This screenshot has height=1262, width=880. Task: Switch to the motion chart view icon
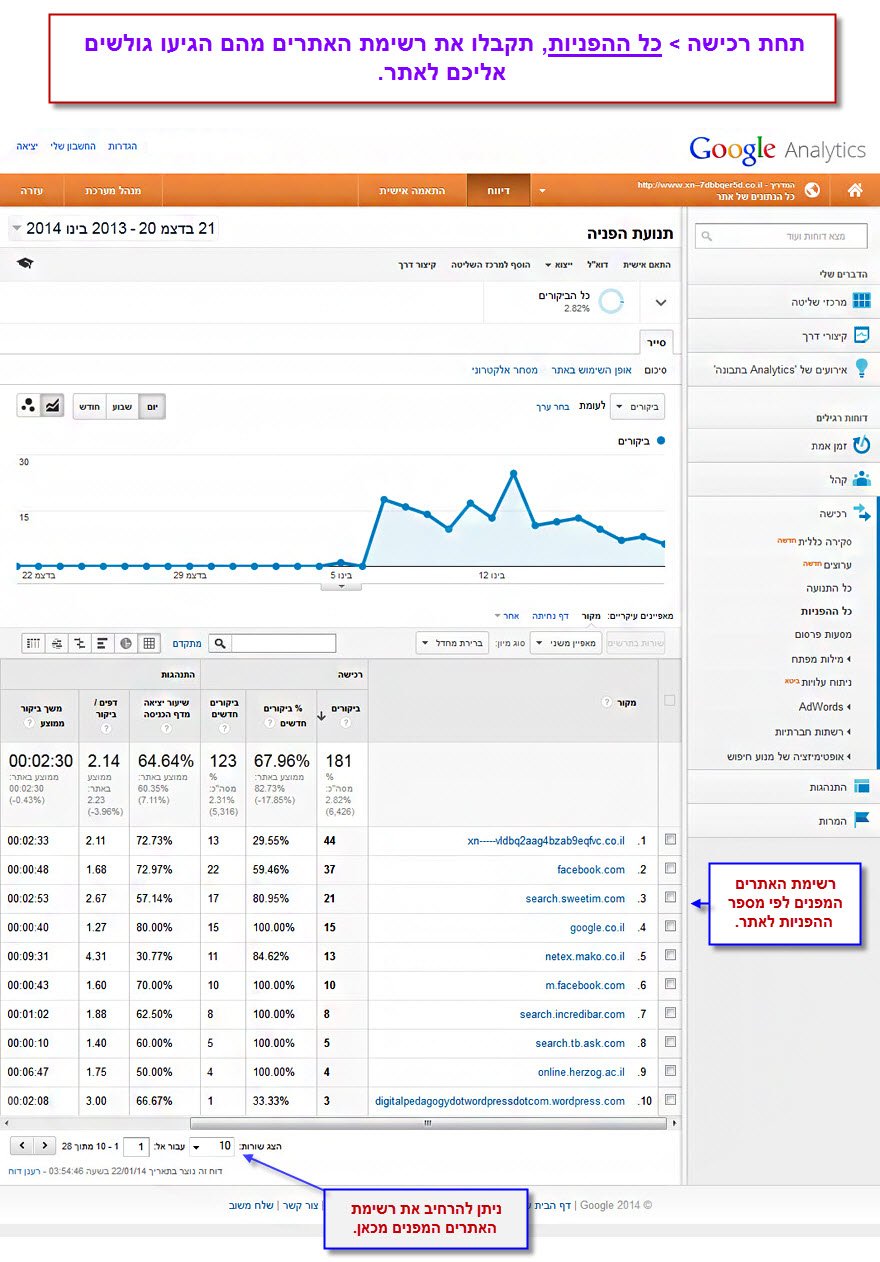click(28, 406)
